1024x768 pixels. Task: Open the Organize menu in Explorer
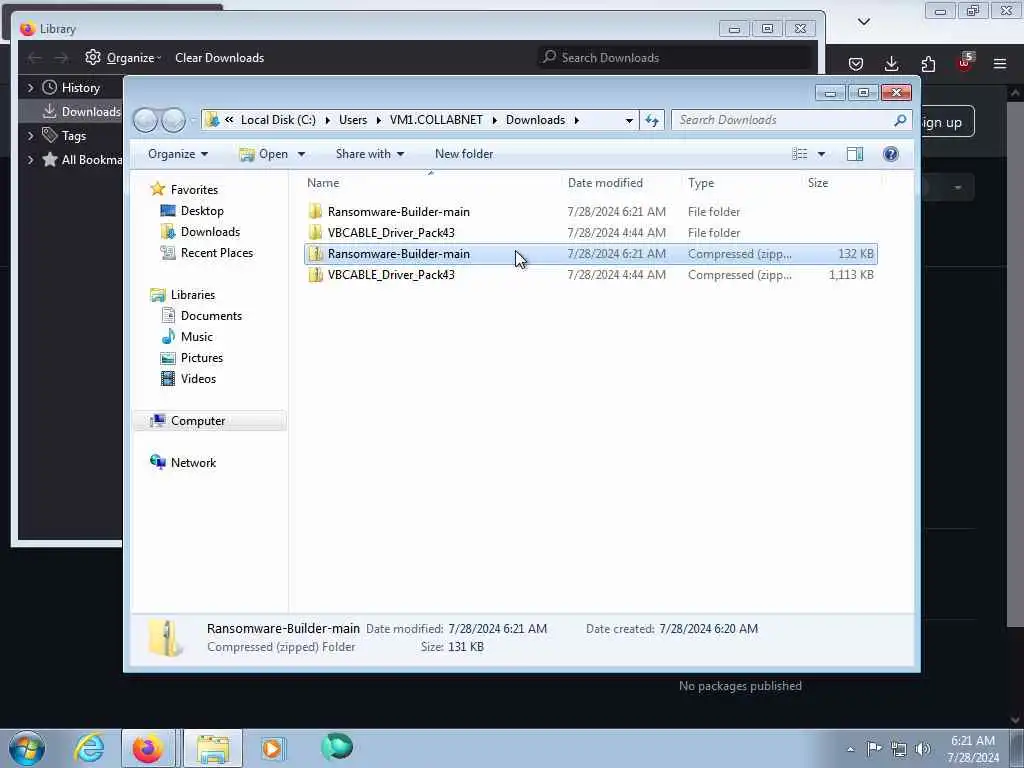[178, 154]
